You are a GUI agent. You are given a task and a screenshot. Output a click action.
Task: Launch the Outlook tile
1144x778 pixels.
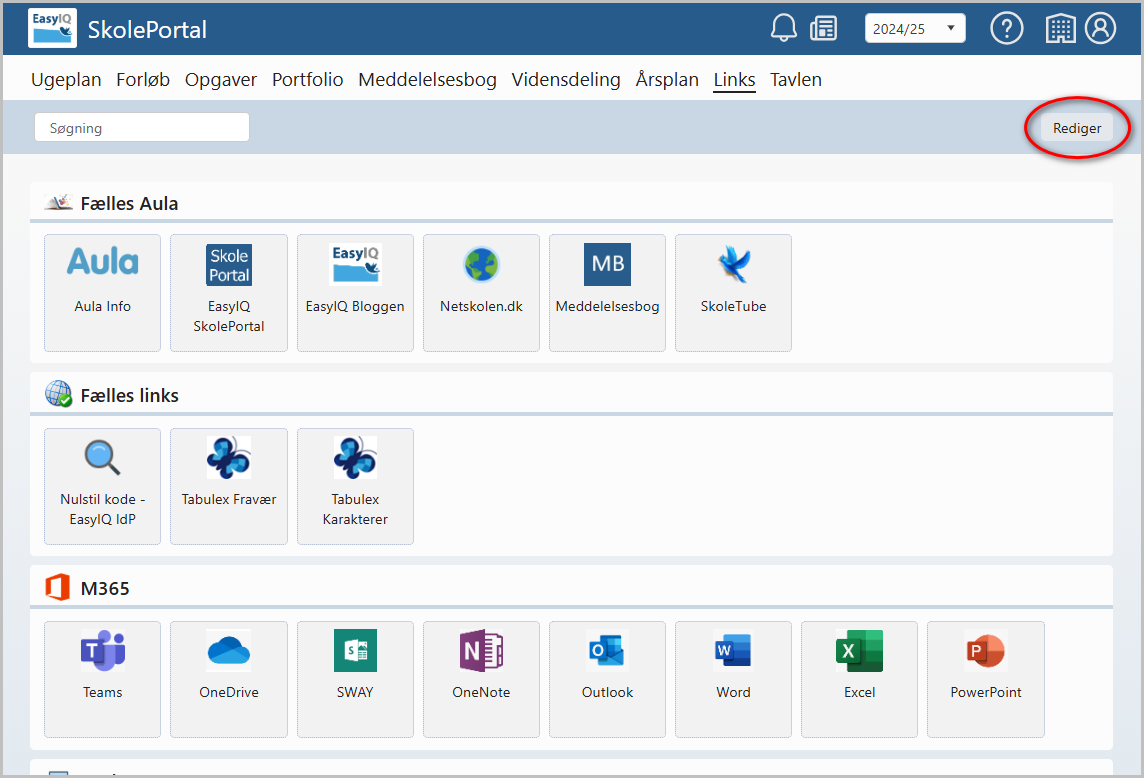click(x=608, y=679)
